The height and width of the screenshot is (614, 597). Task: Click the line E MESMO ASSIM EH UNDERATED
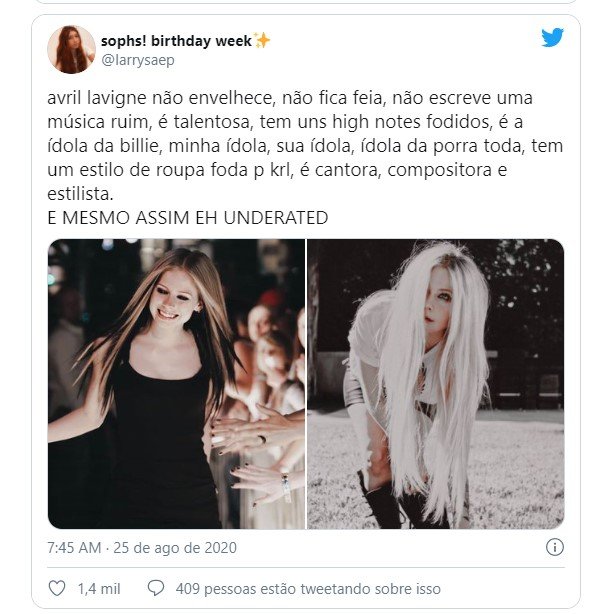point(188,218)
